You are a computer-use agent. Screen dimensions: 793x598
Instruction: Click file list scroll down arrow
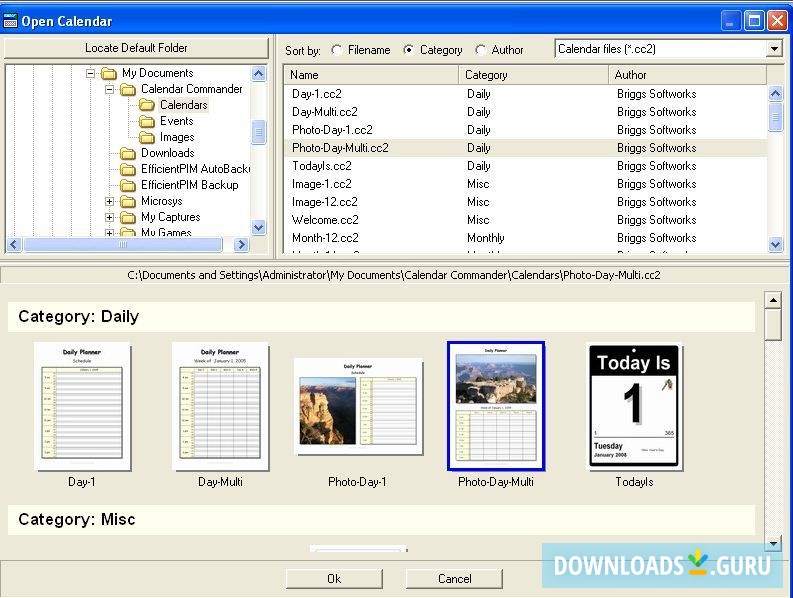pyautogui.click(x=775, y=245)
